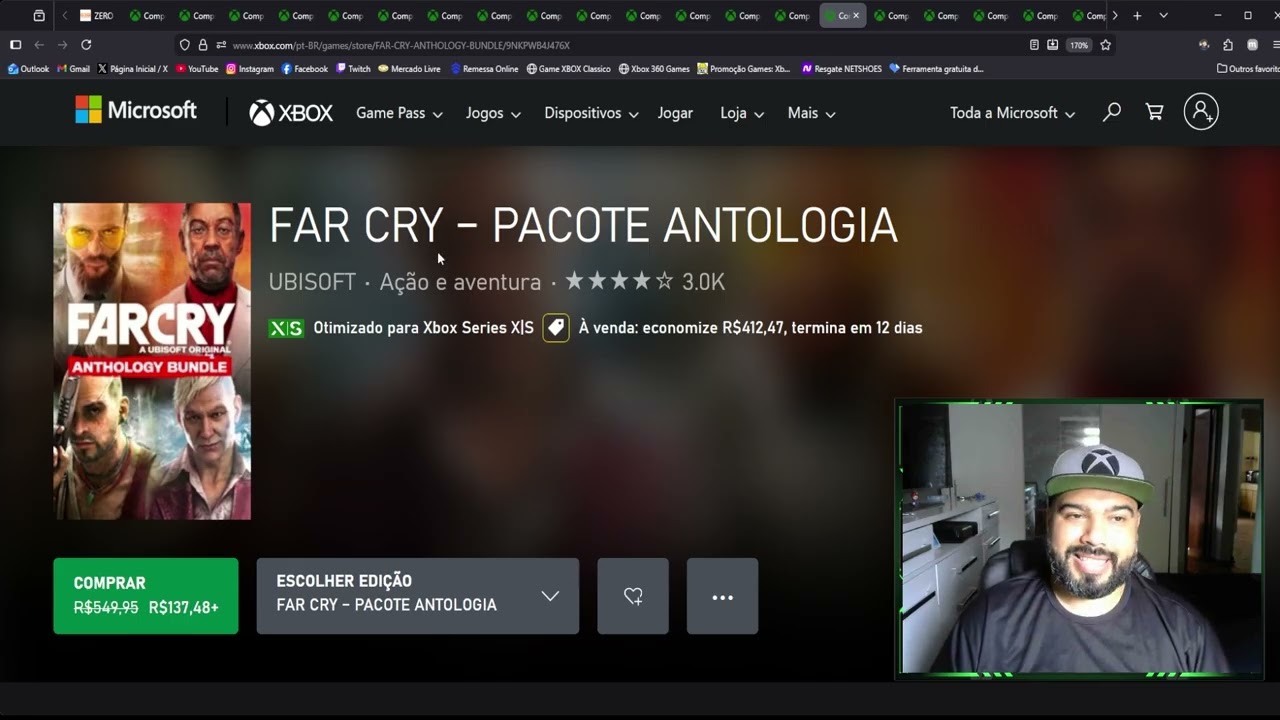This screenshot has width=1280, height=720.
Task: Open YouTube bookmark
Action: point(197,69)
